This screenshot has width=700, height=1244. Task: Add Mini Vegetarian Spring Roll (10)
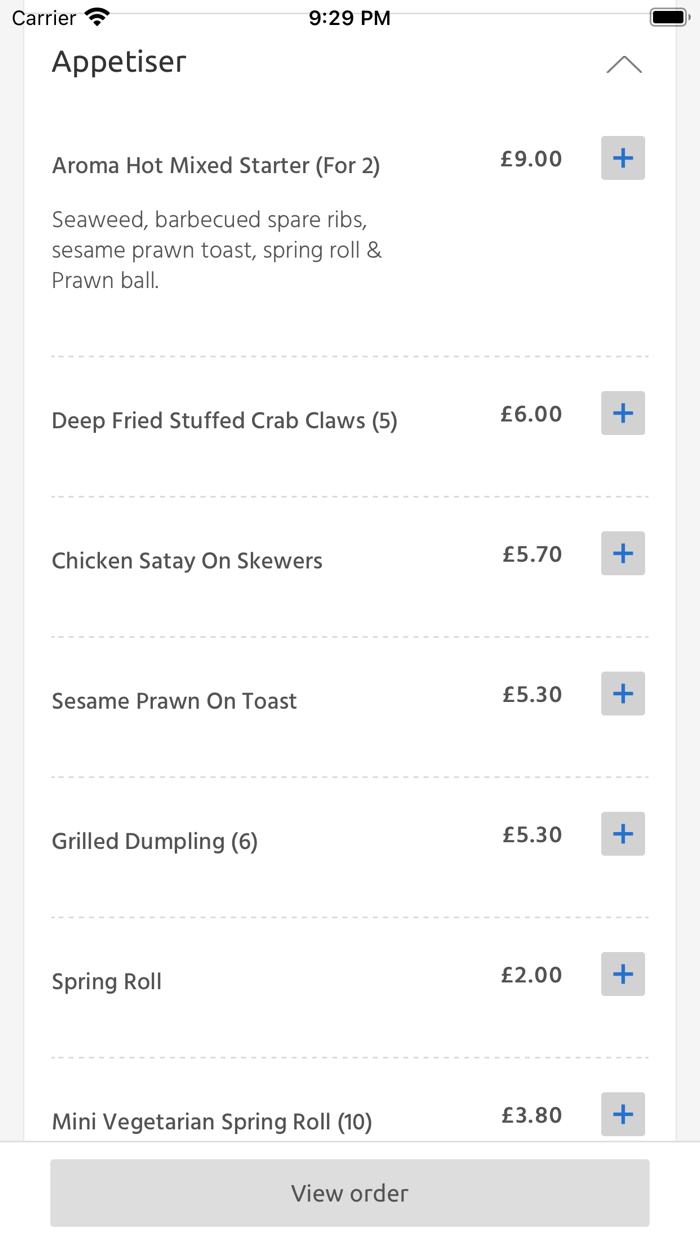(x=623, y=1113)
